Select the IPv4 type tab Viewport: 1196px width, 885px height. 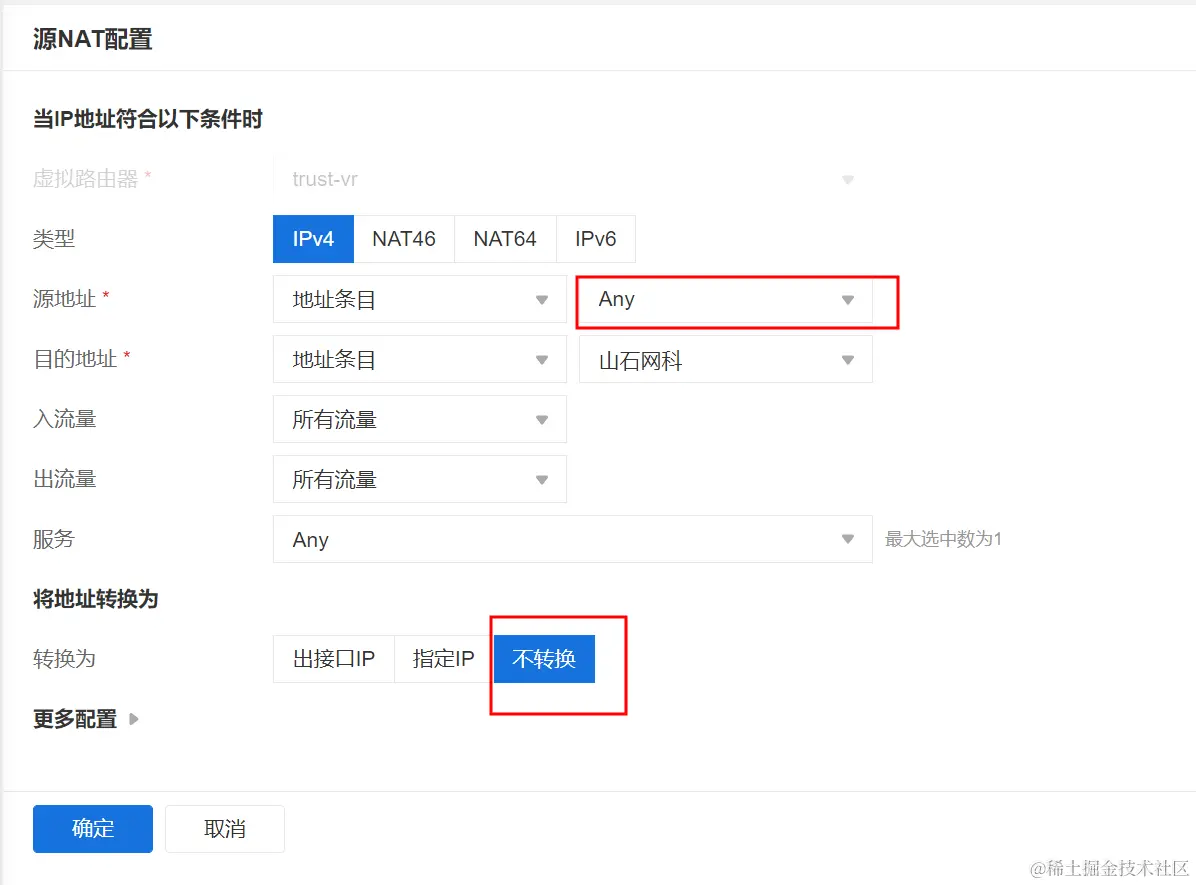pyautogui.click(x=313, y=239)
